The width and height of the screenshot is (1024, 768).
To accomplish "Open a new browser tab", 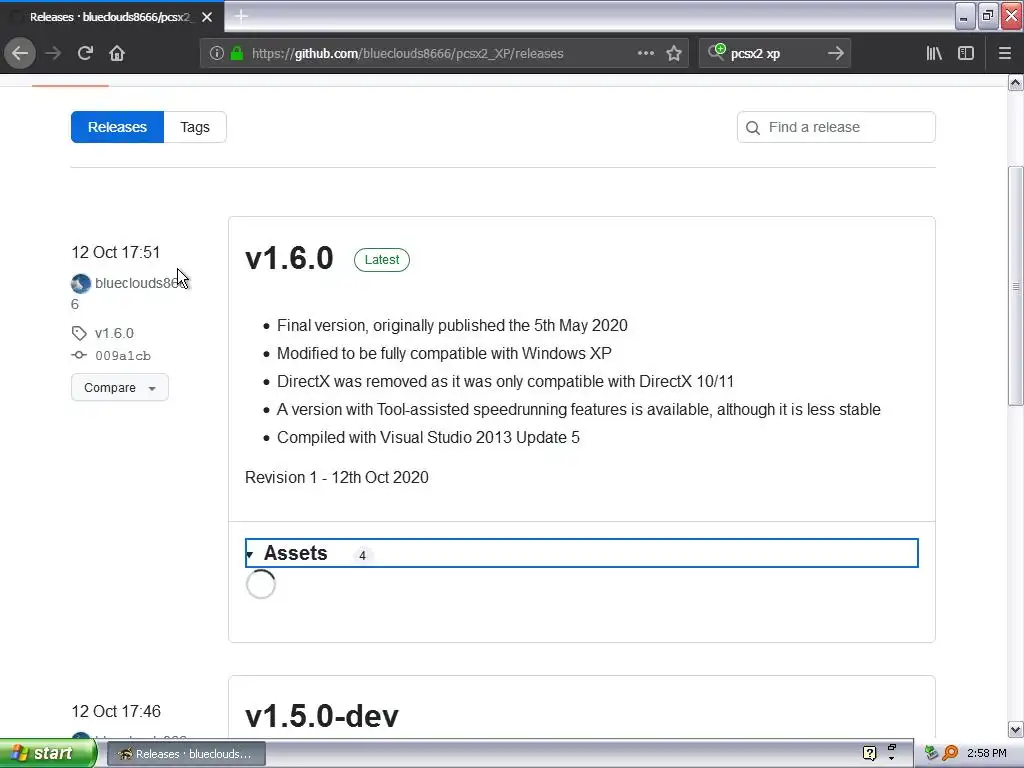I will (241, 16).
